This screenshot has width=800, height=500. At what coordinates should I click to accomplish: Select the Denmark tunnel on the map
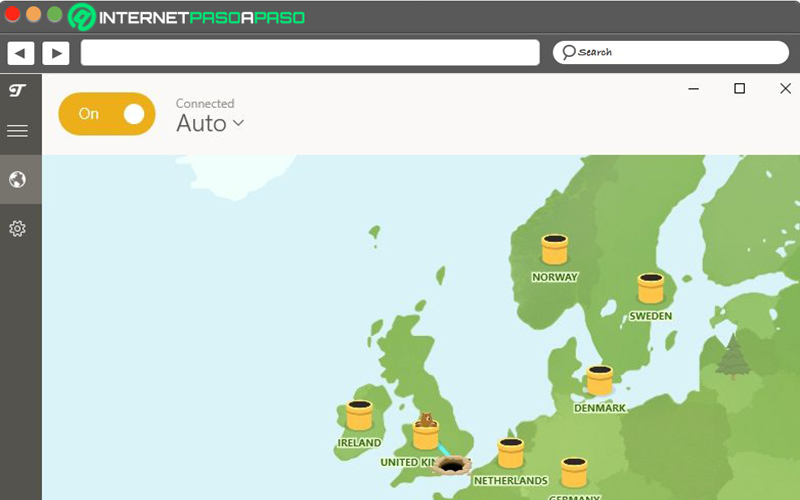coord(599,380)
